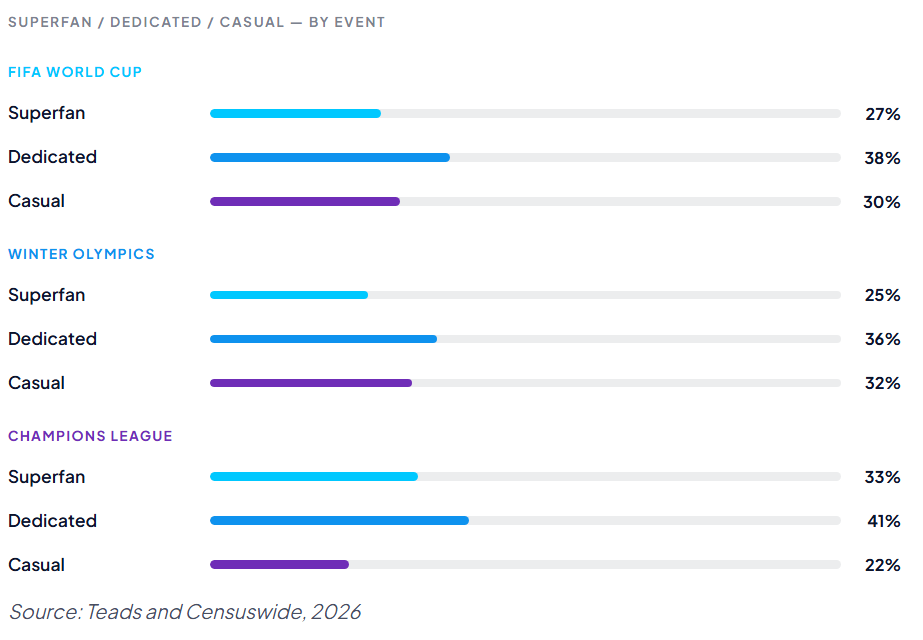Click the 38% Dedicated value

[882, 158]
